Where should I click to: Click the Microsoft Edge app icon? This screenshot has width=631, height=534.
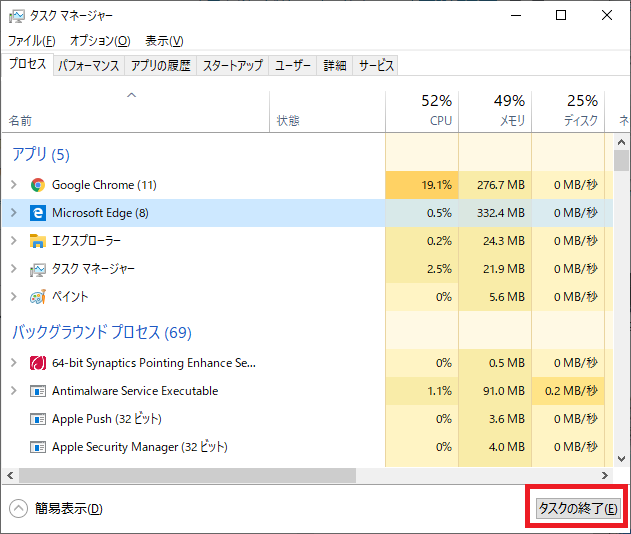38,213
